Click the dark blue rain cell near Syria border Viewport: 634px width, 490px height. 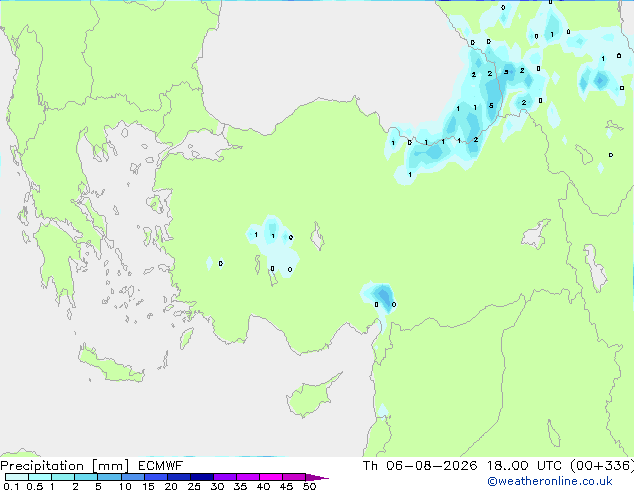(x=383, y=297)
